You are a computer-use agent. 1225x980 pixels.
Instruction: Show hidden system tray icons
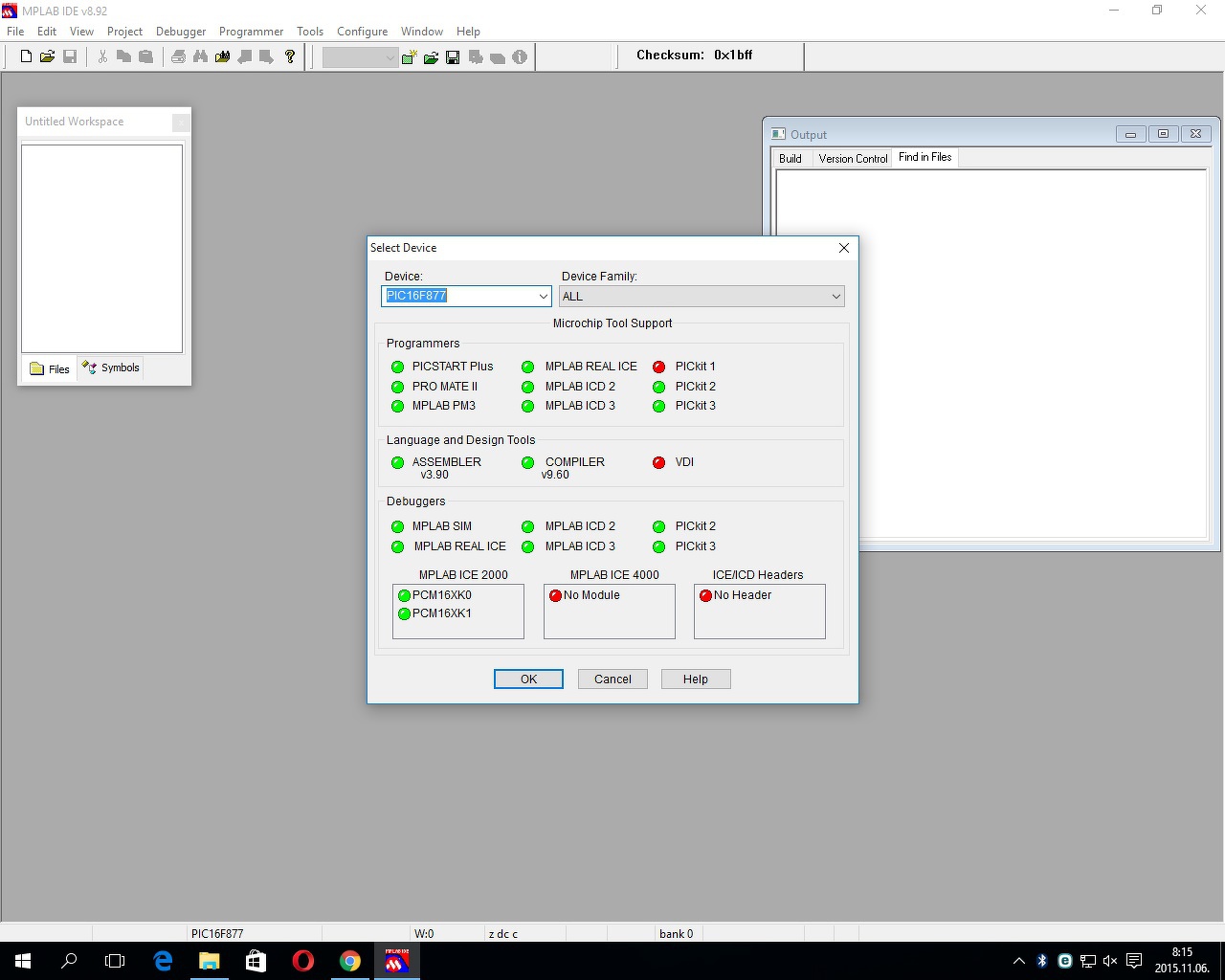pos(1018,961)
